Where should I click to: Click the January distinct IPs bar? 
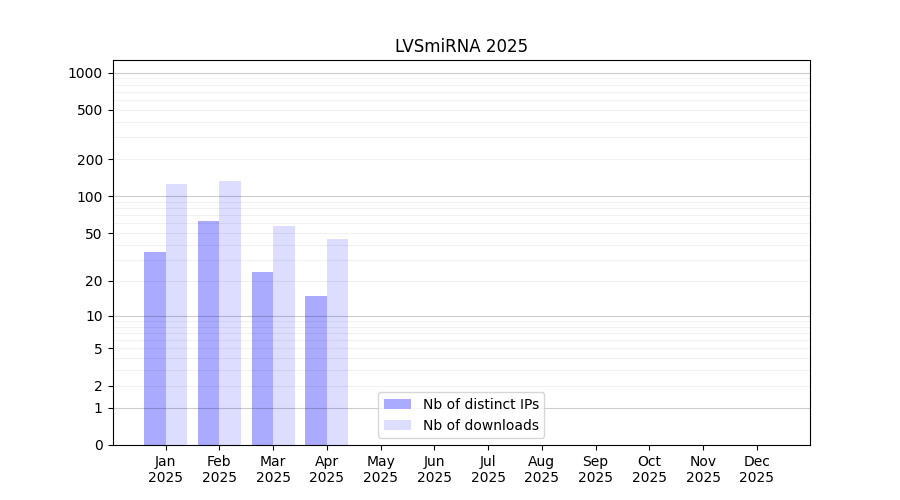[x=155, y=348]
